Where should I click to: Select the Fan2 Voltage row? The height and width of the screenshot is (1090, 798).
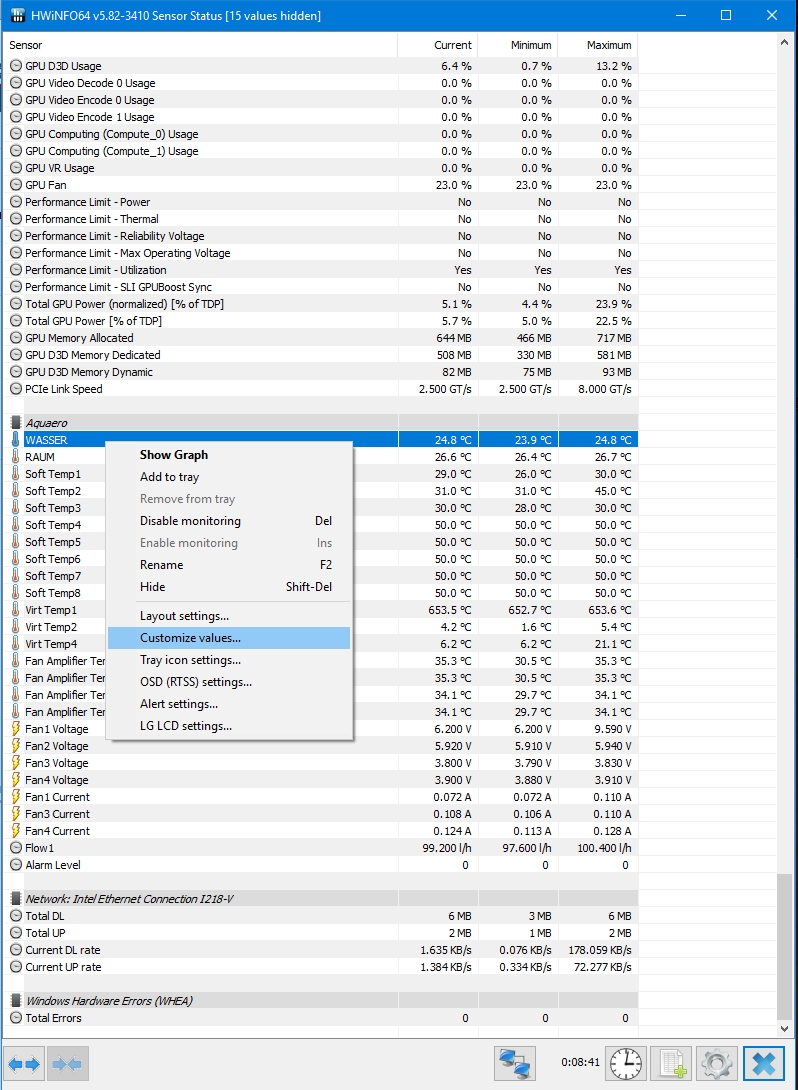320,746
